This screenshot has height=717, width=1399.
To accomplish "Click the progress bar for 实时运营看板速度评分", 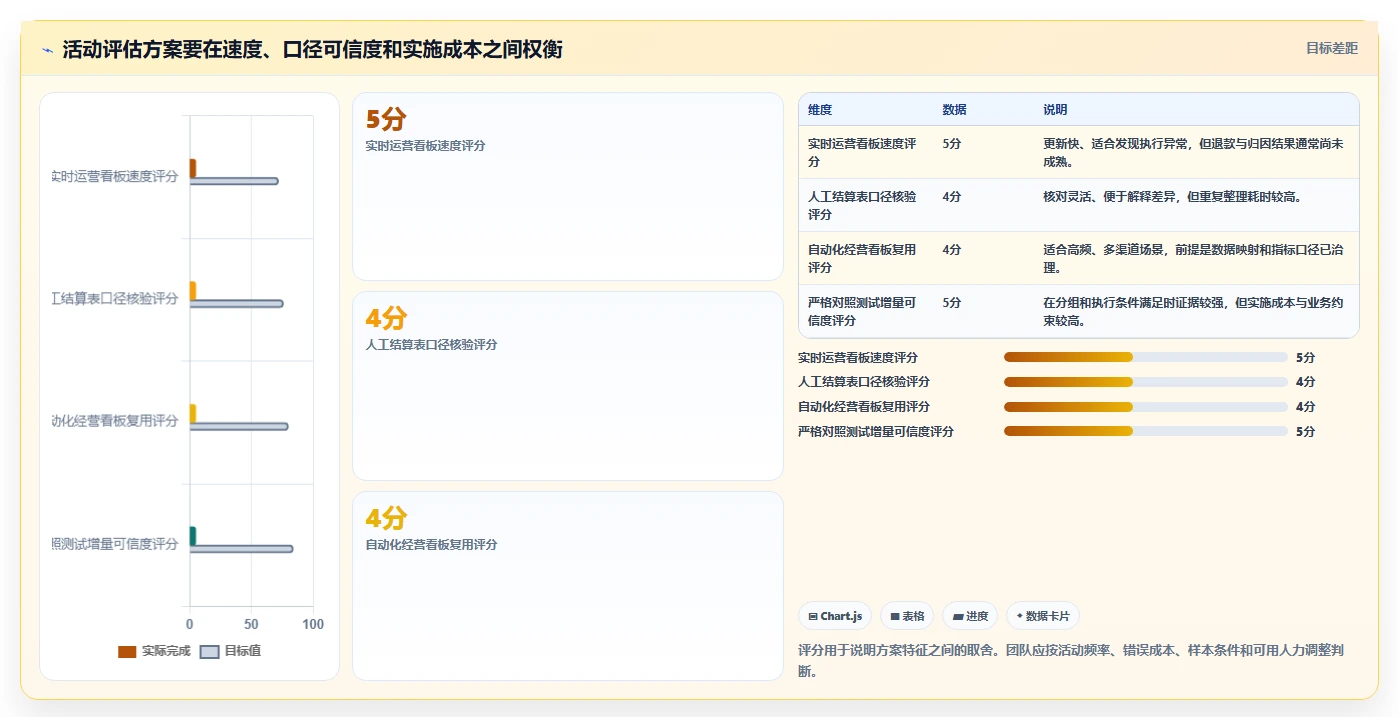I will click(x=1146, y=357).
